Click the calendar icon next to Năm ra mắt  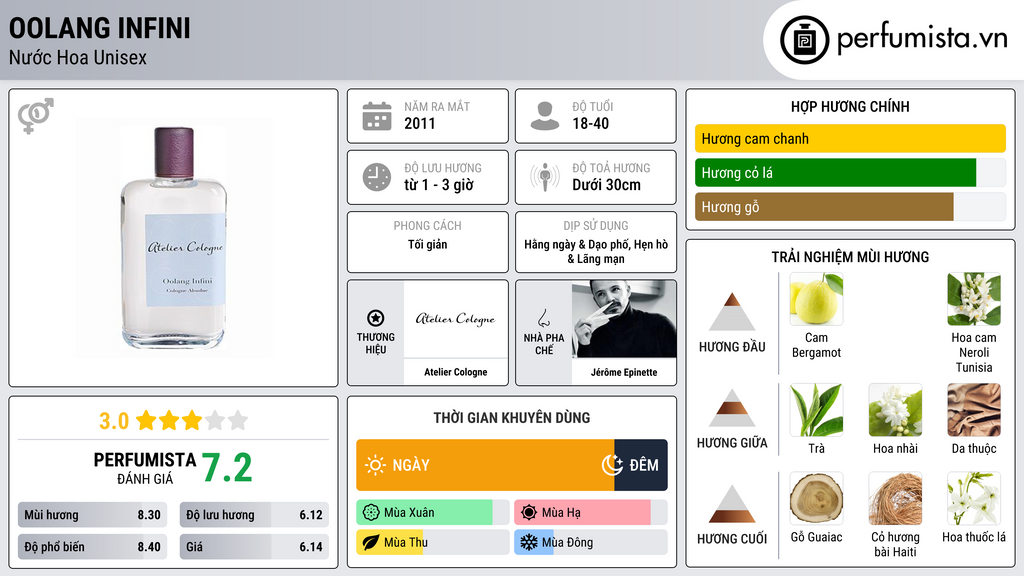[377, 116]
